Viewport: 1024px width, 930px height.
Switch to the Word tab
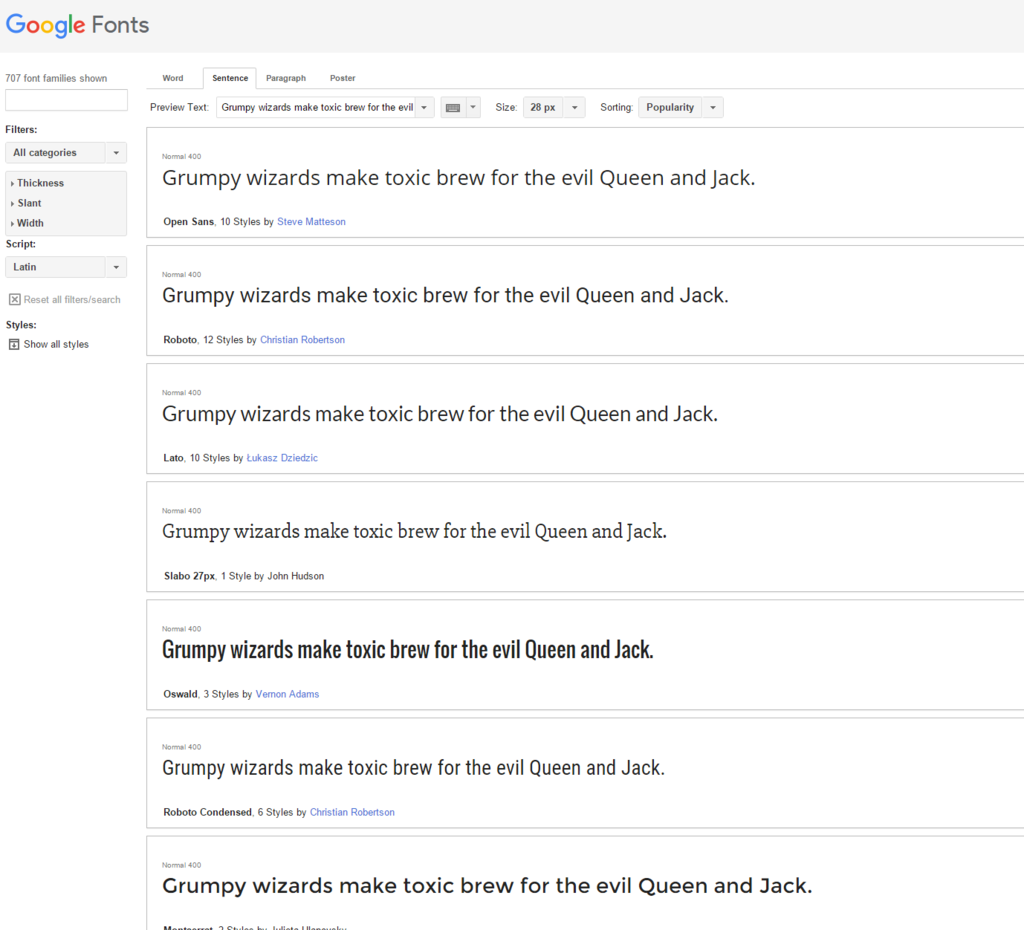coord(173,78)
